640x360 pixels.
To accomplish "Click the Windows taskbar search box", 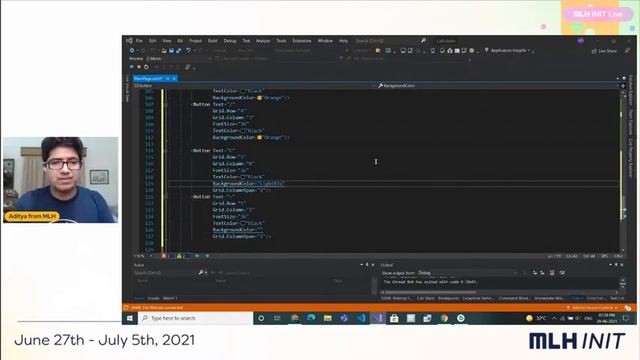I will click(196, 318).
